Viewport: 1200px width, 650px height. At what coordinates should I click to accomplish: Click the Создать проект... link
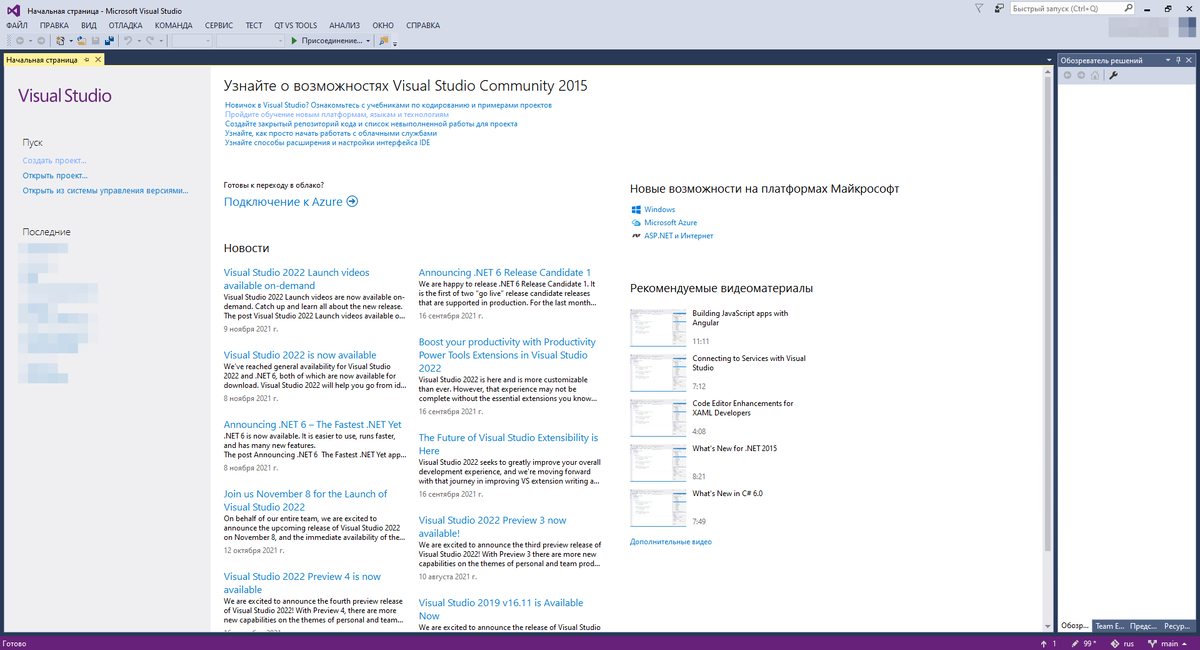point(55,160)
